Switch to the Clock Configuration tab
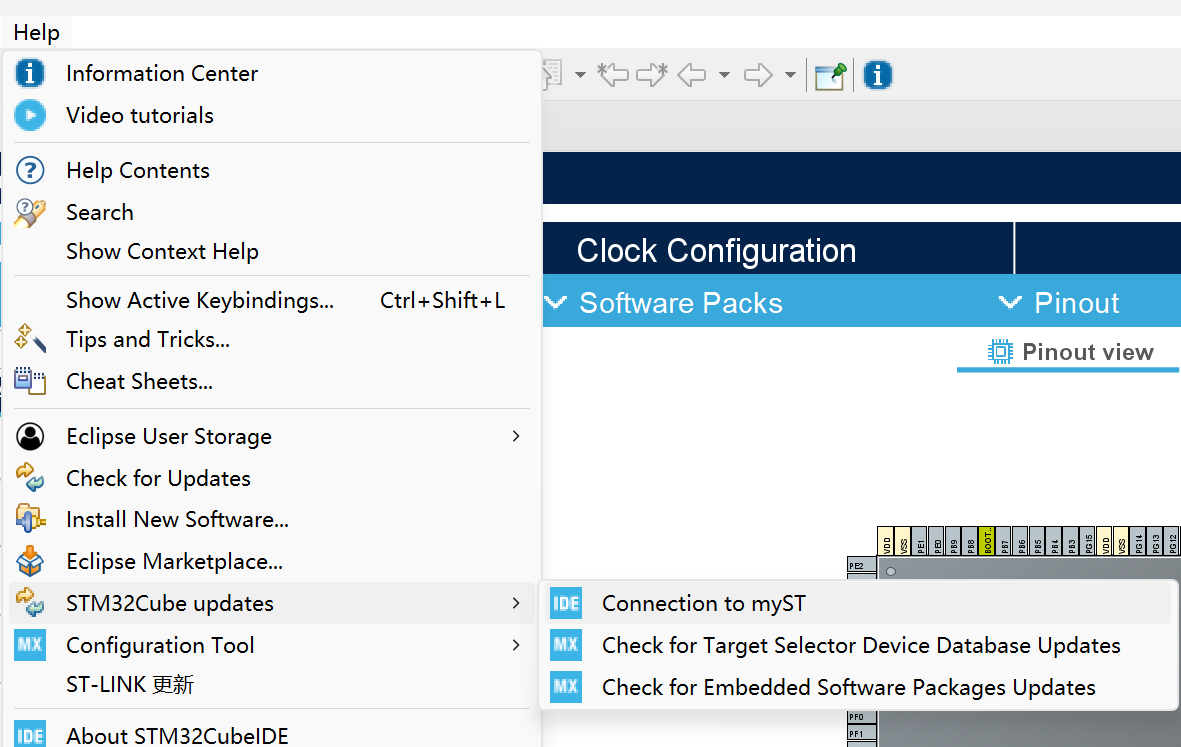 (x=716, y=249)
